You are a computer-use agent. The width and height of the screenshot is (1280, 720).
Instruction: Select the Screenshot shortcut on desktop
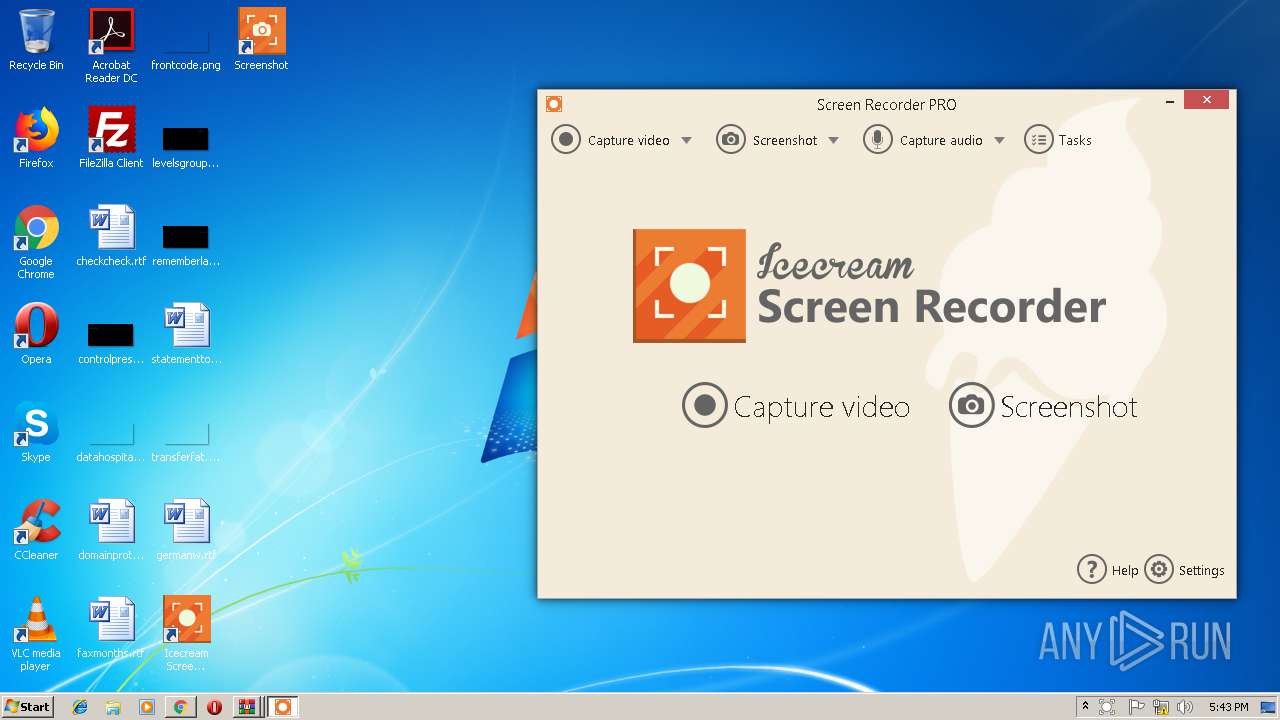(x=261, y=41)
